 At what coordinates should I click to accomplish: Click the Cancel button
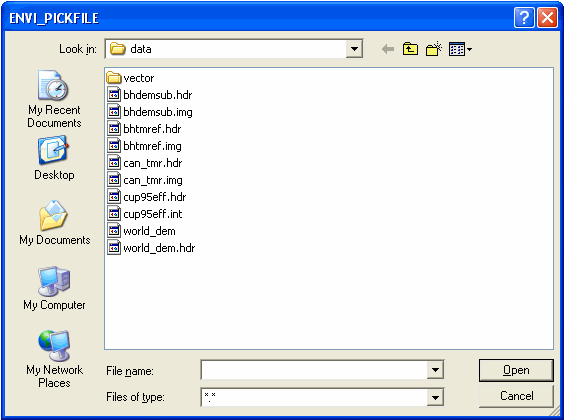(516, 396)
